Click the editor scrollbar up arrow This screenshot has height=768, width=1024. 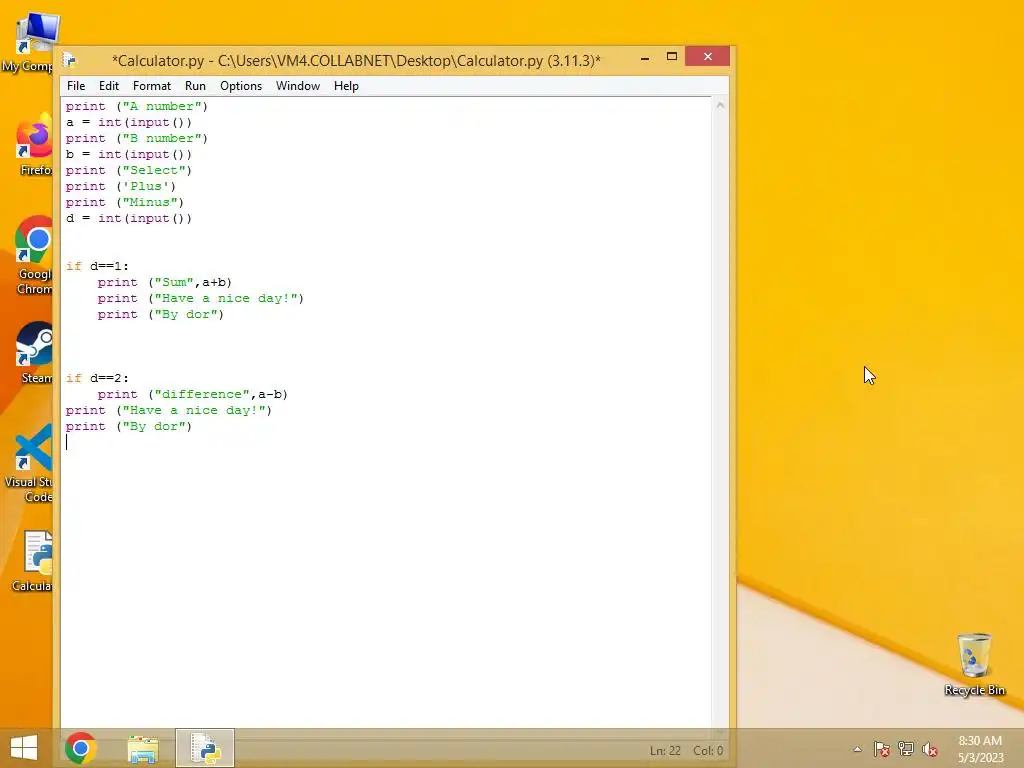point(720,105)
